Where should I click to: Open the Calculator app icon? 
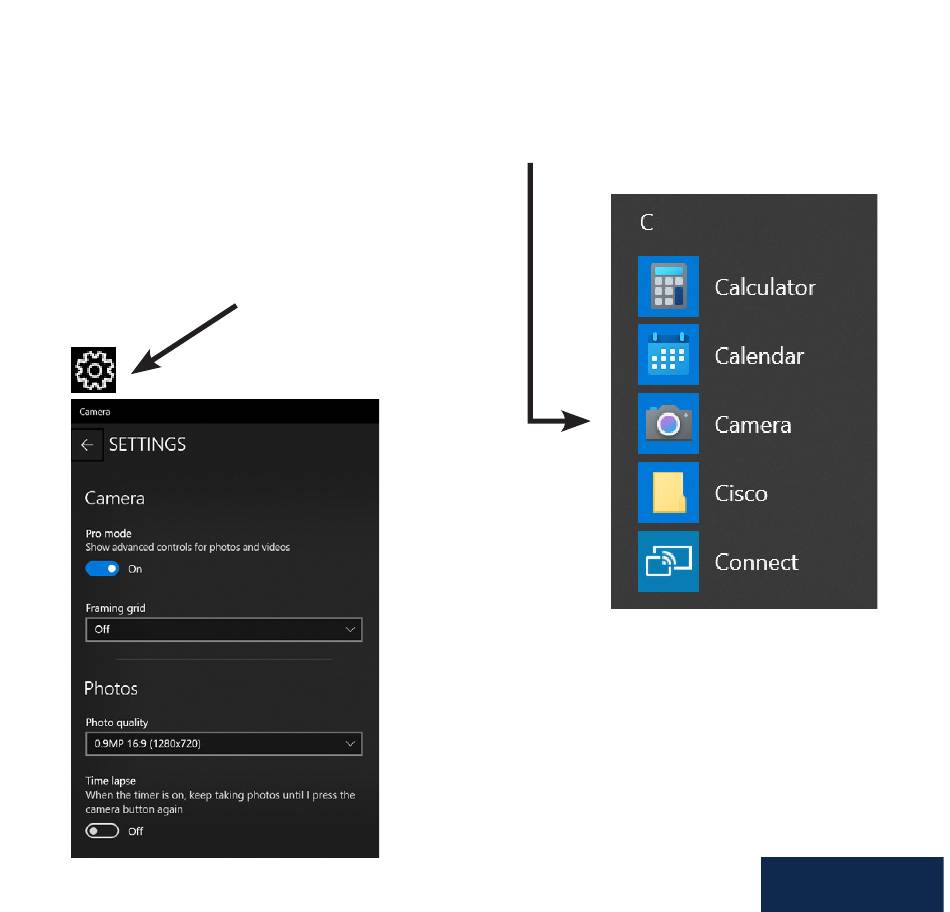tap(668, 286)
